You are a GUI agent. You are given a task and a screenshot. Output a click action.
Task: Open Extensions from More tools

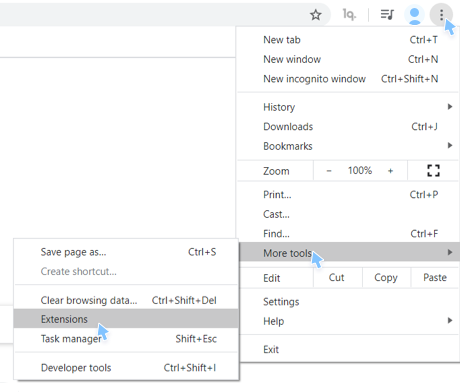click(x=126, y=319)
